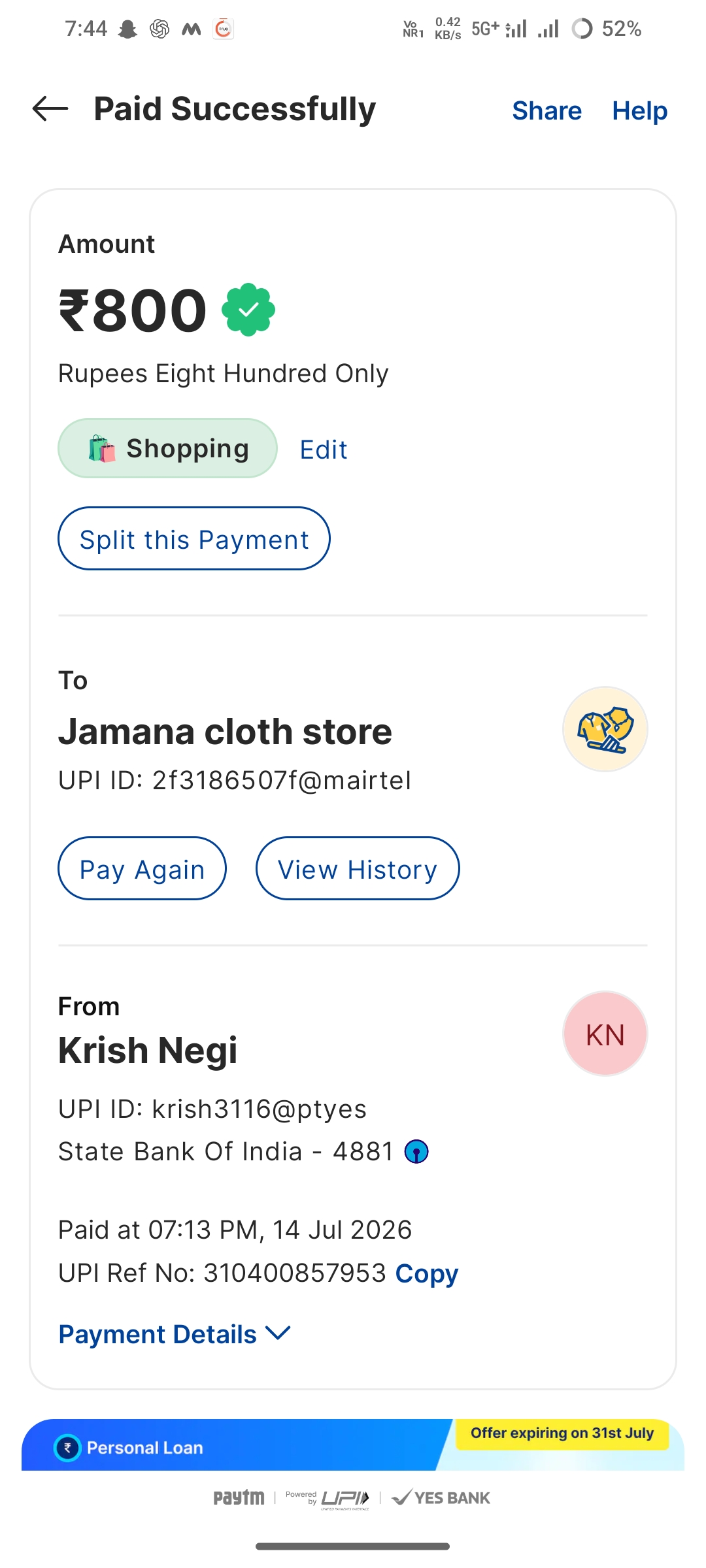Open the Jamana cloth store merchant avatar
Viewport: 706px width, 1568px height.
point(605,729)
